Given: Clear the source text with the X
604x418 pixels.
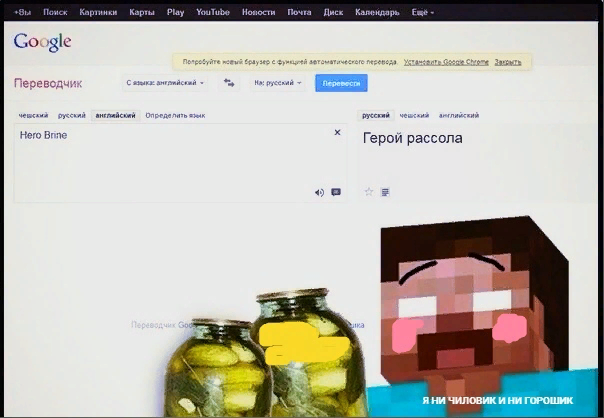Looking at the screenshot, I should coord(337,133).
